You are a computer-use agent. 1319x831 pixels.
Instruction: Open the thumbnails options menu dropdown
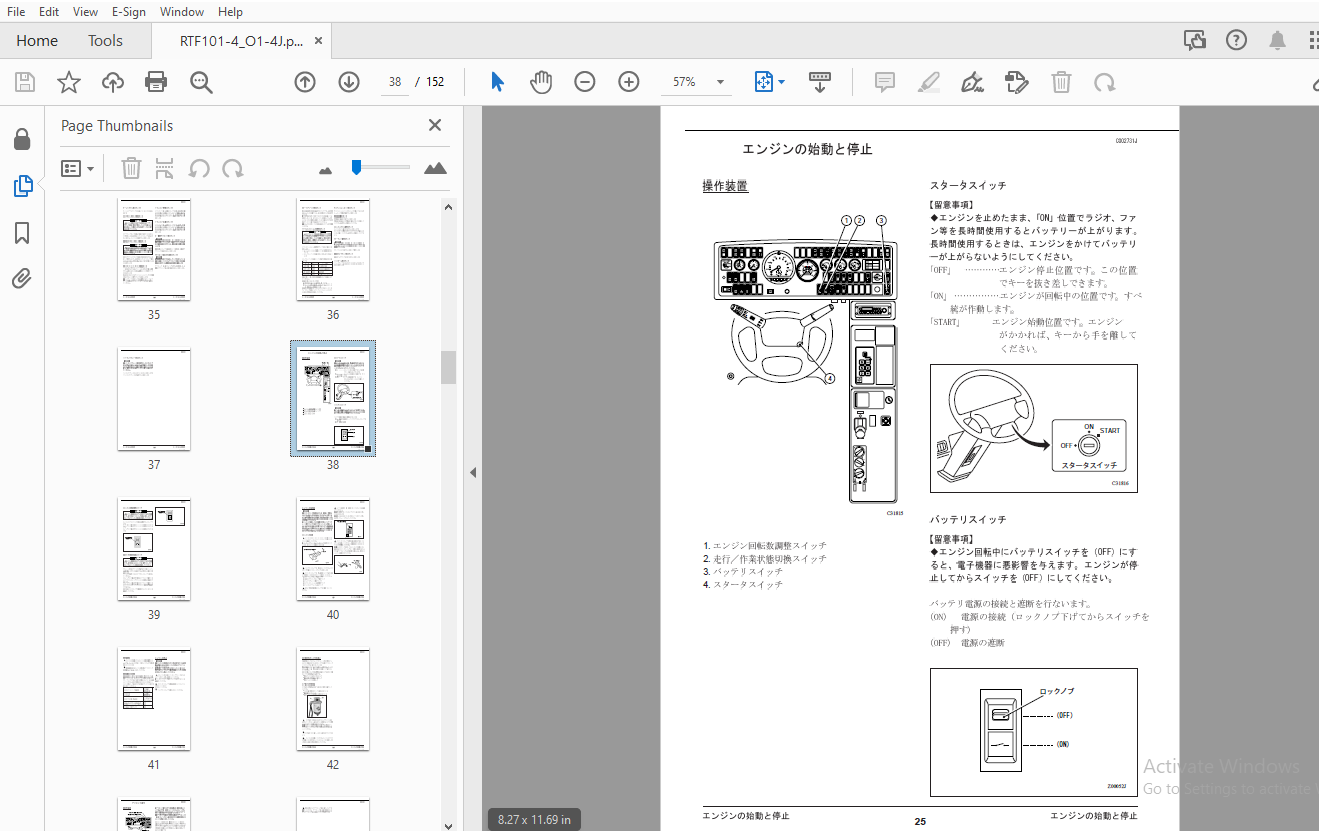[77, 169]
